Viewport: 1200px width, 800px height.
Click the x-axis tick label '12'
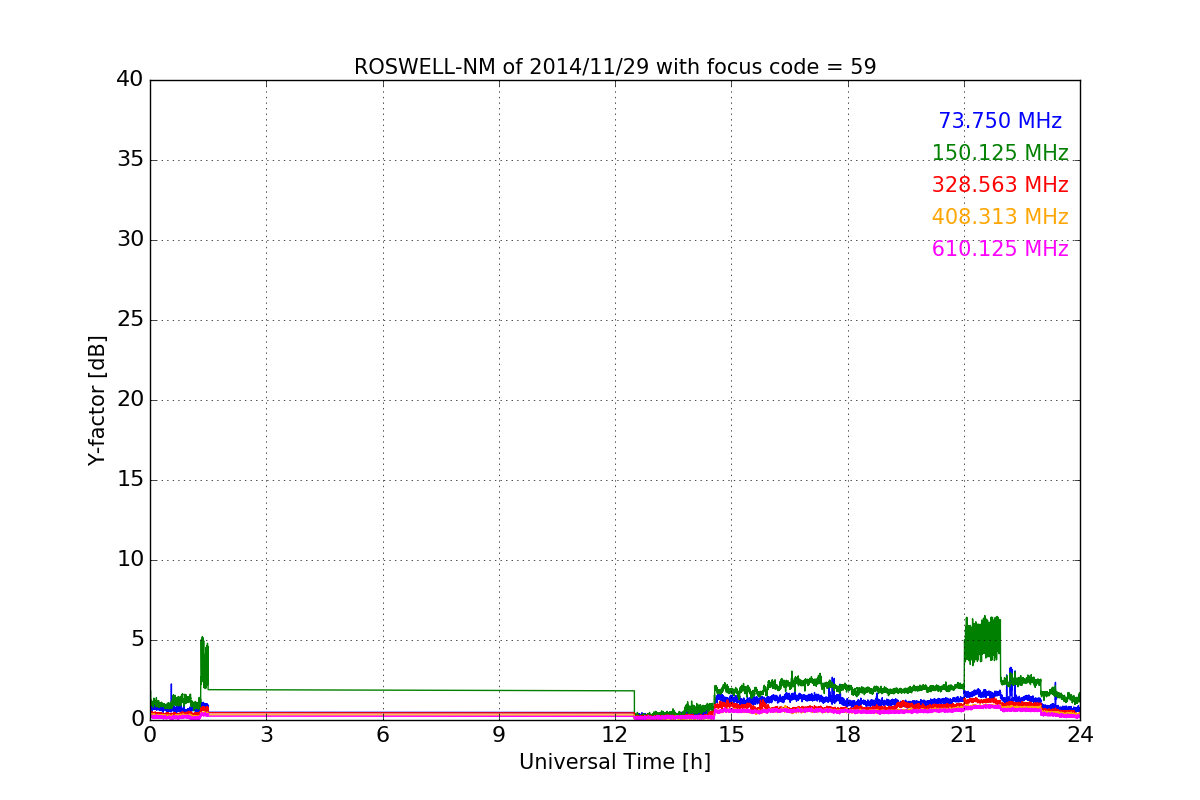coord(615,735)
